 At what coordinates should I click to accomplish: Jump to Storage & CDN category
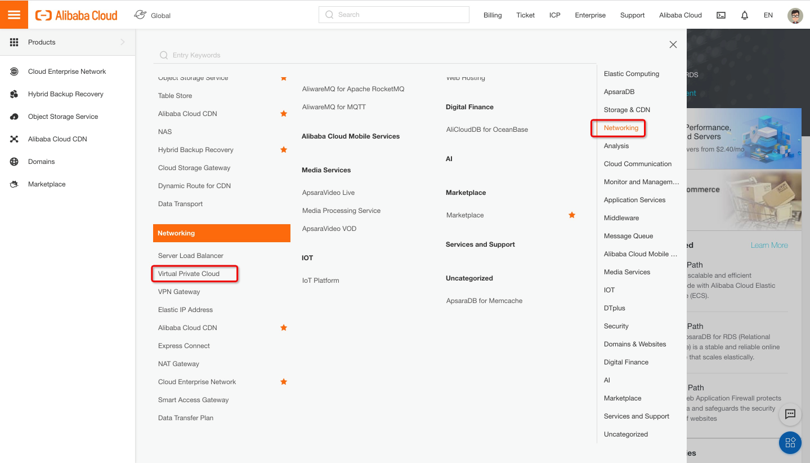pos(627,110)
